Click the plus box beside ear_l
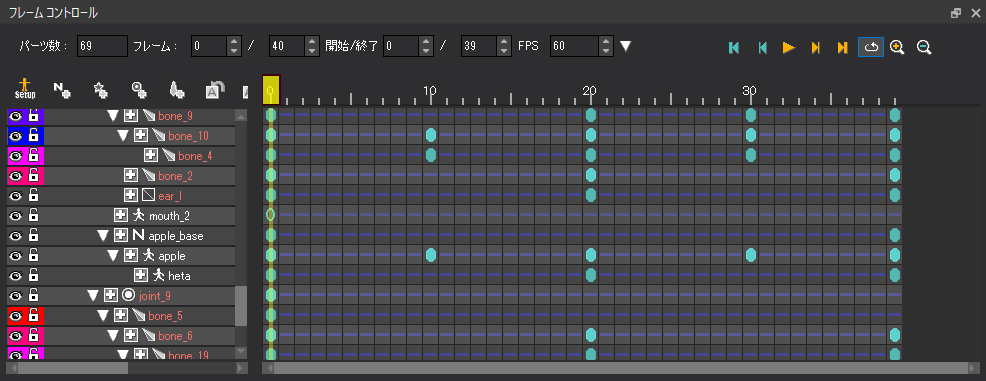Viewport: 986px width, 381px height. [131, 196]
